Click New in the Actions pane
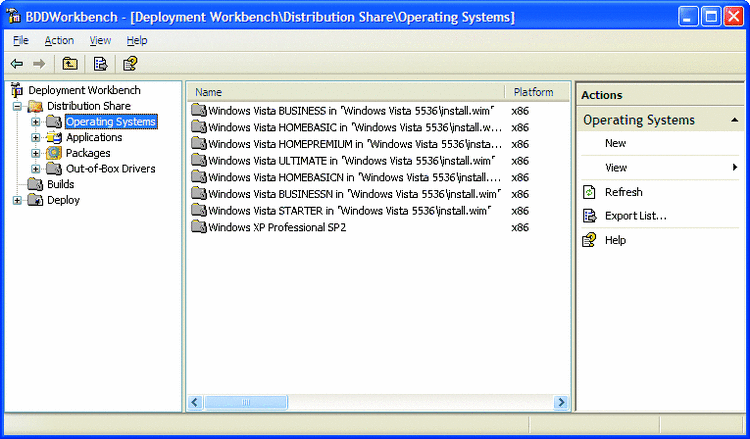750x439 pixels. pos(615,143)
